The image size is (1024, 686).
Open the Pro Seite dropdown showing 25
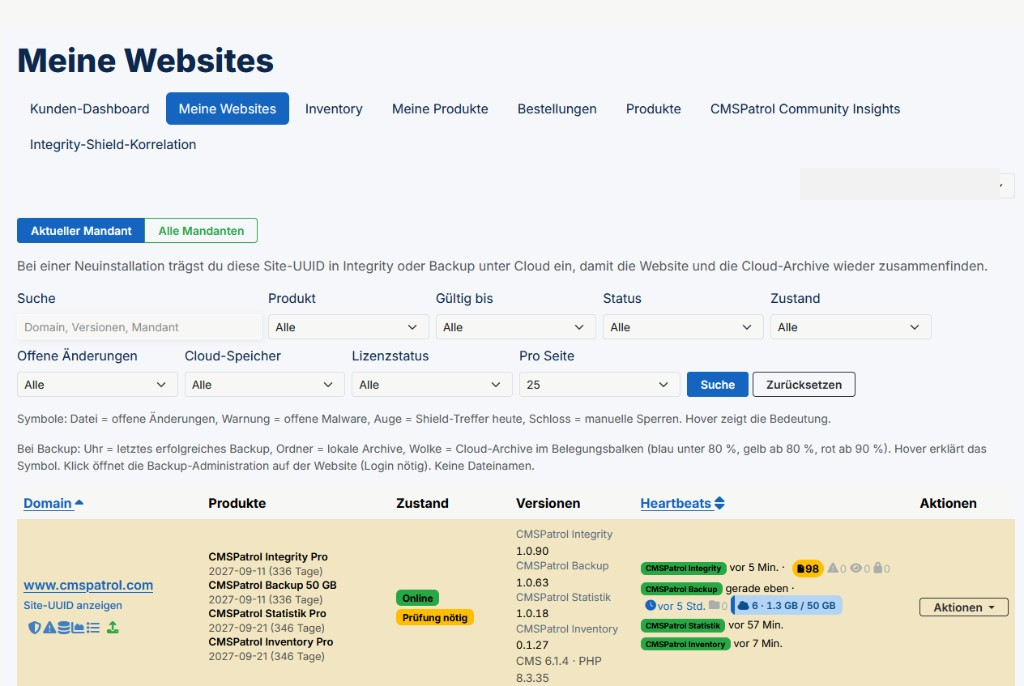pyautogui.click(x=600, y=385)
